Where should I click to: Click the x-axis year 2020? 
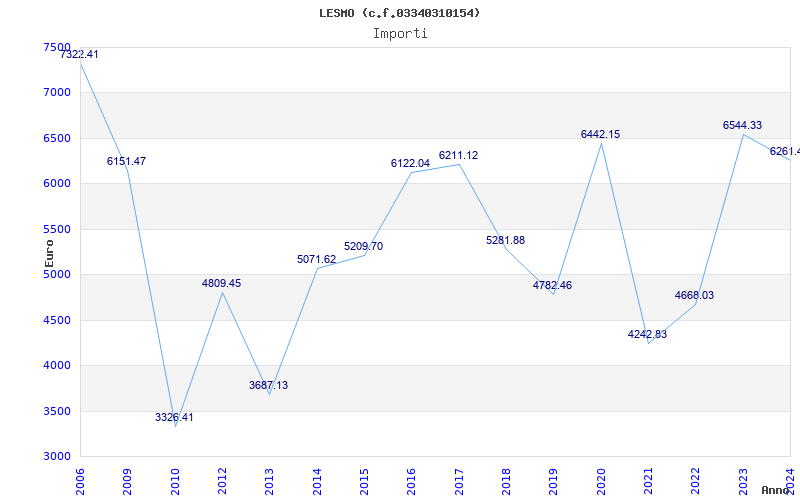[x=601, y=482]
